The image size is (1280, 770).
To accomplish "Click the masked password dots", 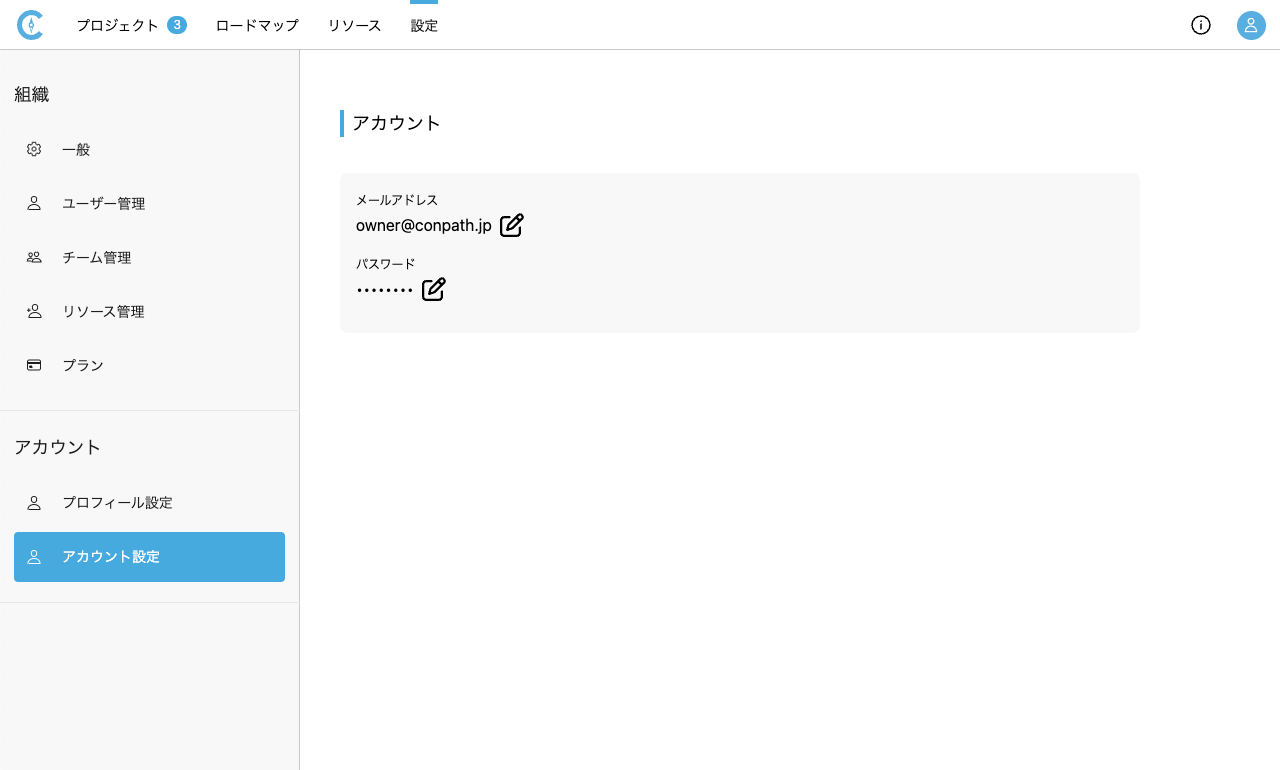I will [384, 290].
